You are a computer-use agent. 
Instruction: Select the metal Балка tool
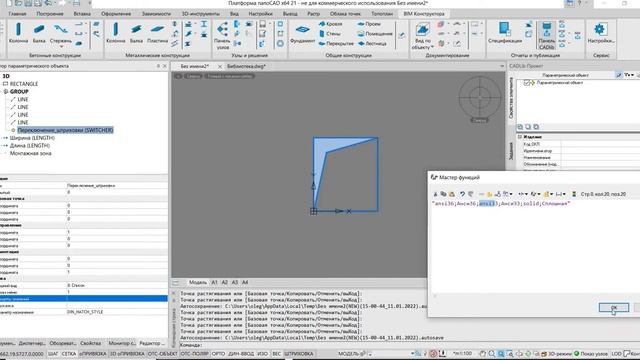136,33
